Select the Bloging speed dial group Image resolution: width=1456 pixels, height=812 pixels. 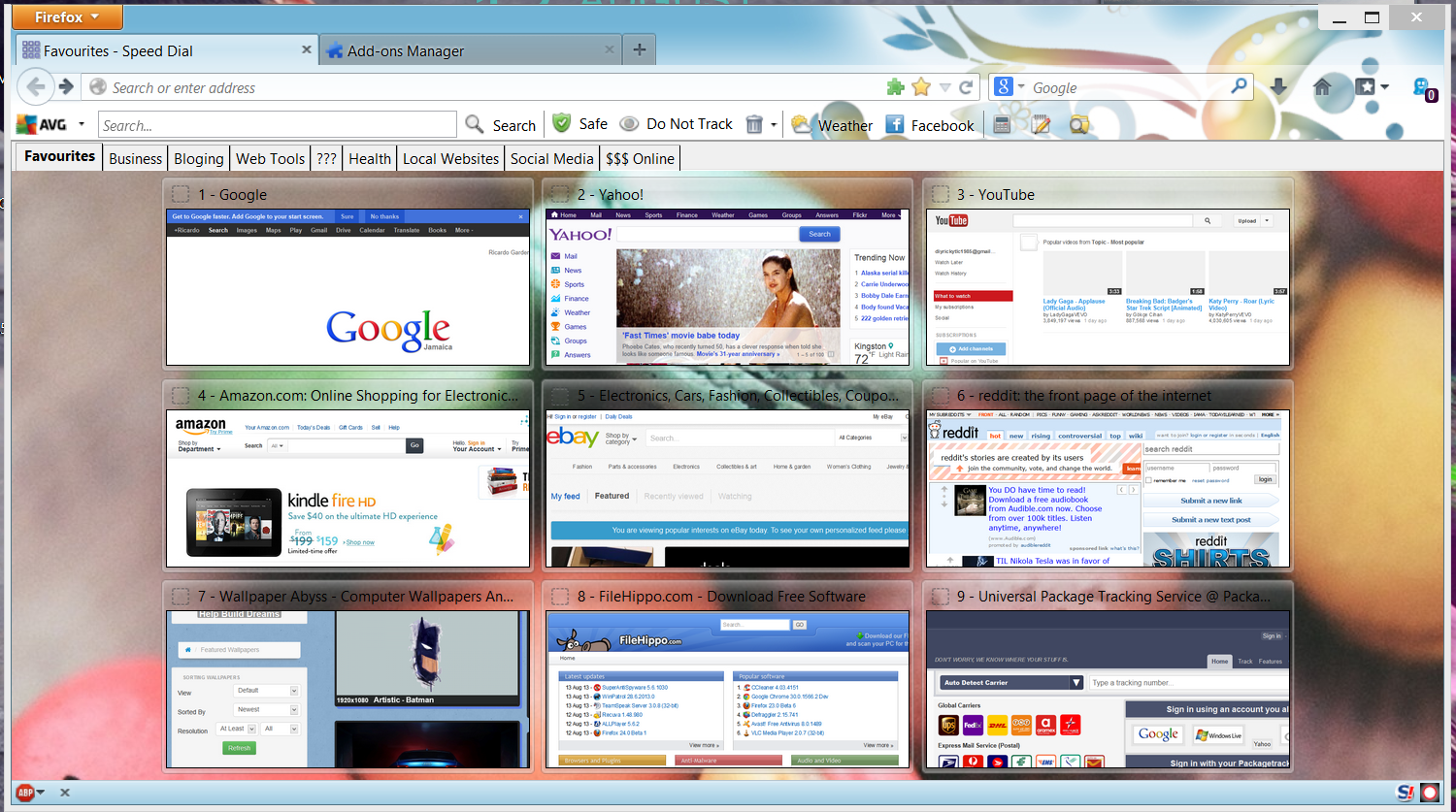pos(198,158)
